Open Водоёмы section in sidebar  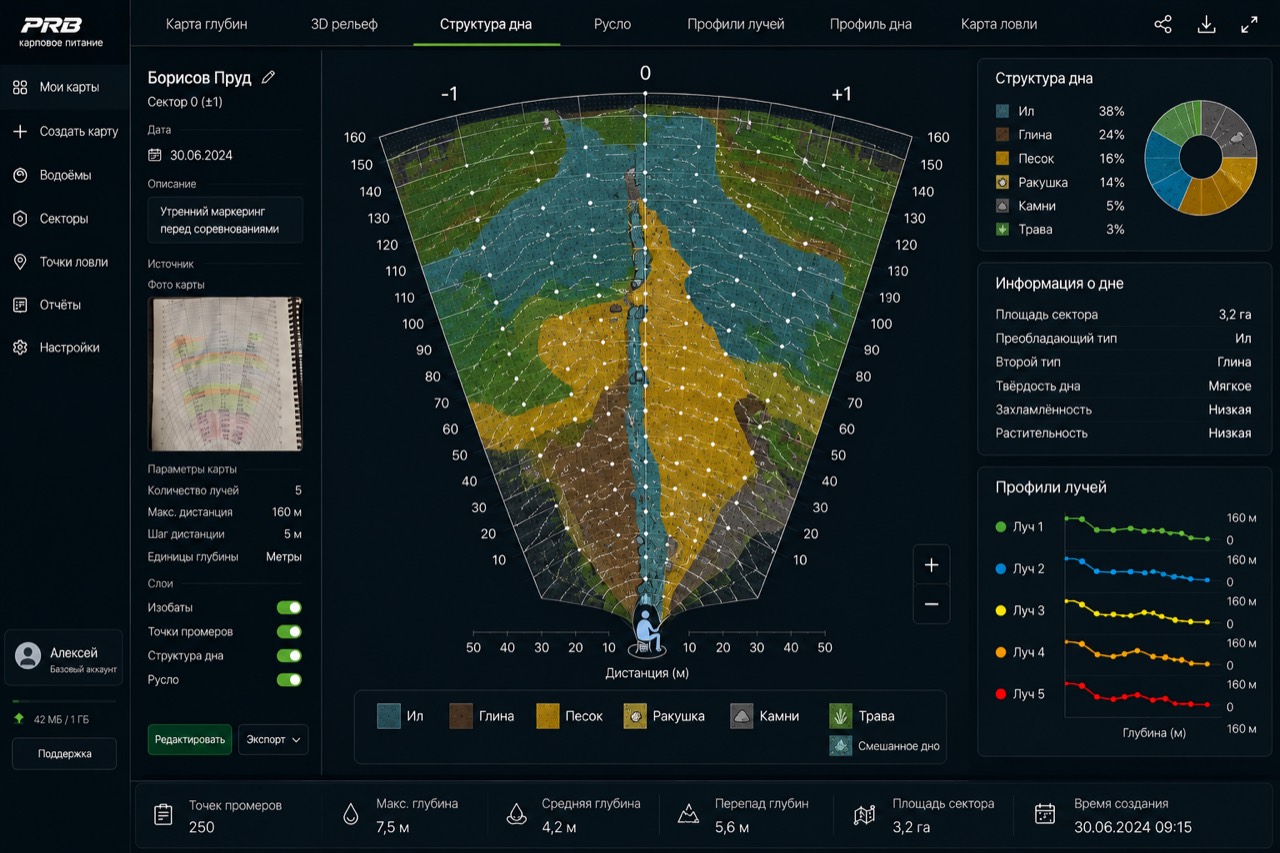[65, 175]
